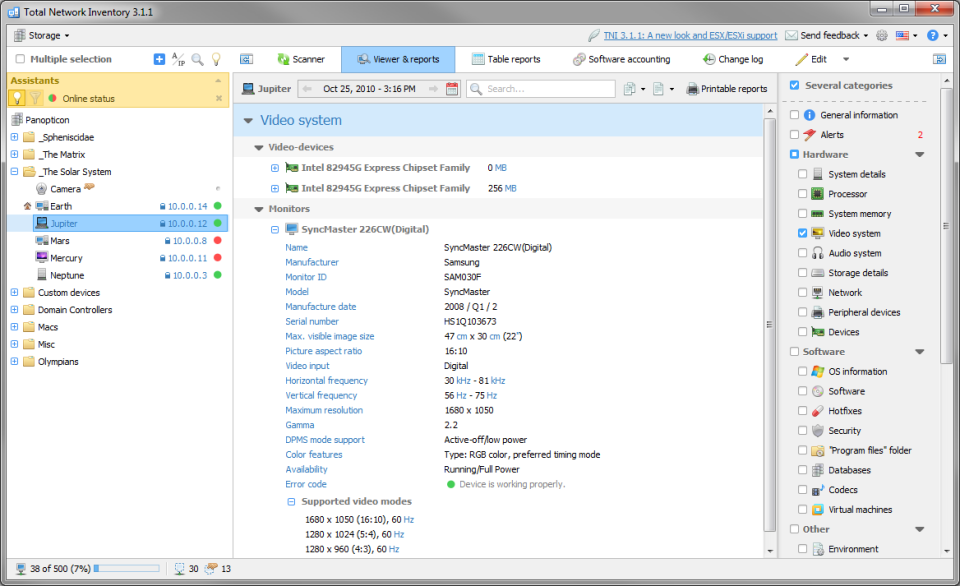Uncheck Several categories checkbox
The width and height of the screenshot is (960, 586).
(x=794, y=85)
